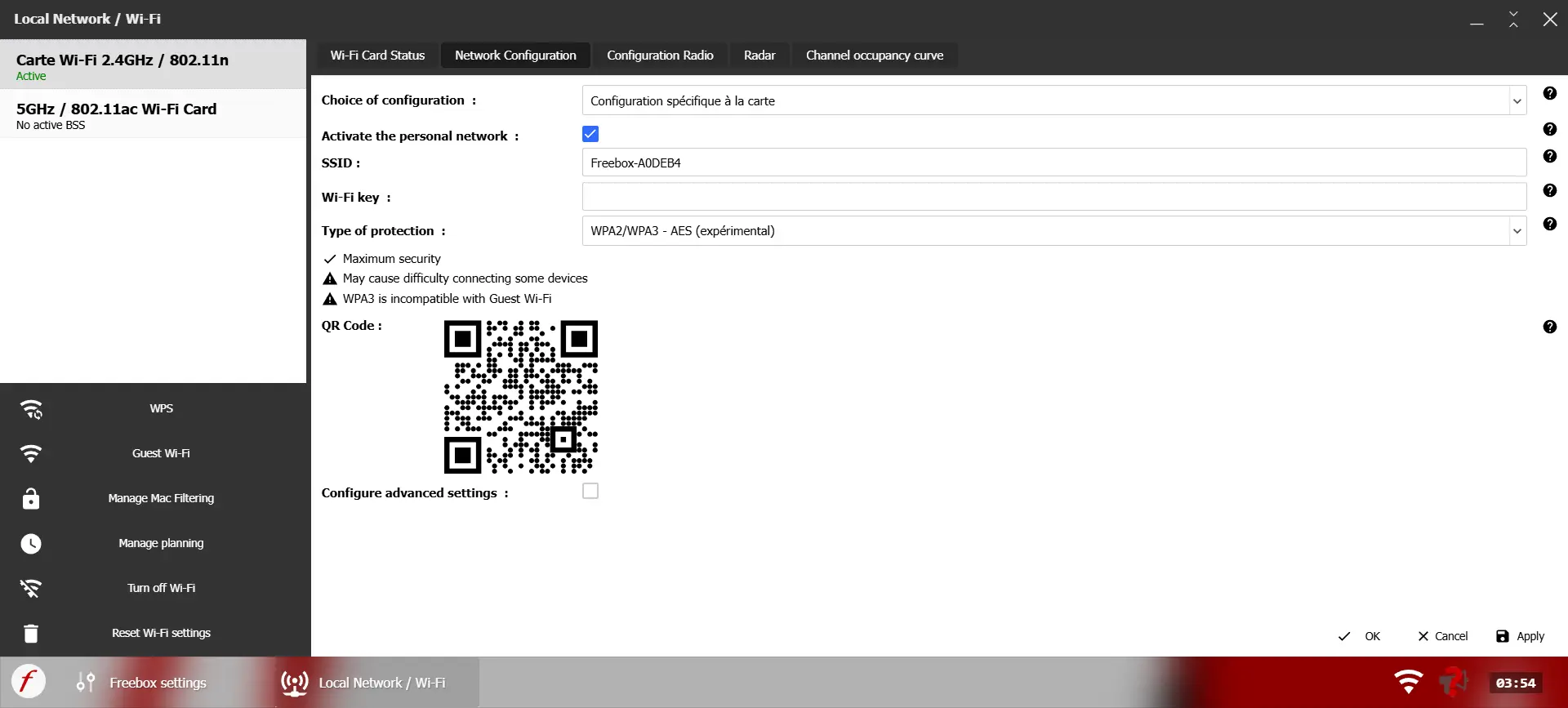The width and height of the screenshot is (1568, 708).
Task: Click 'May cause difficulty connecting some devices' text
Action: pos(465,278)
